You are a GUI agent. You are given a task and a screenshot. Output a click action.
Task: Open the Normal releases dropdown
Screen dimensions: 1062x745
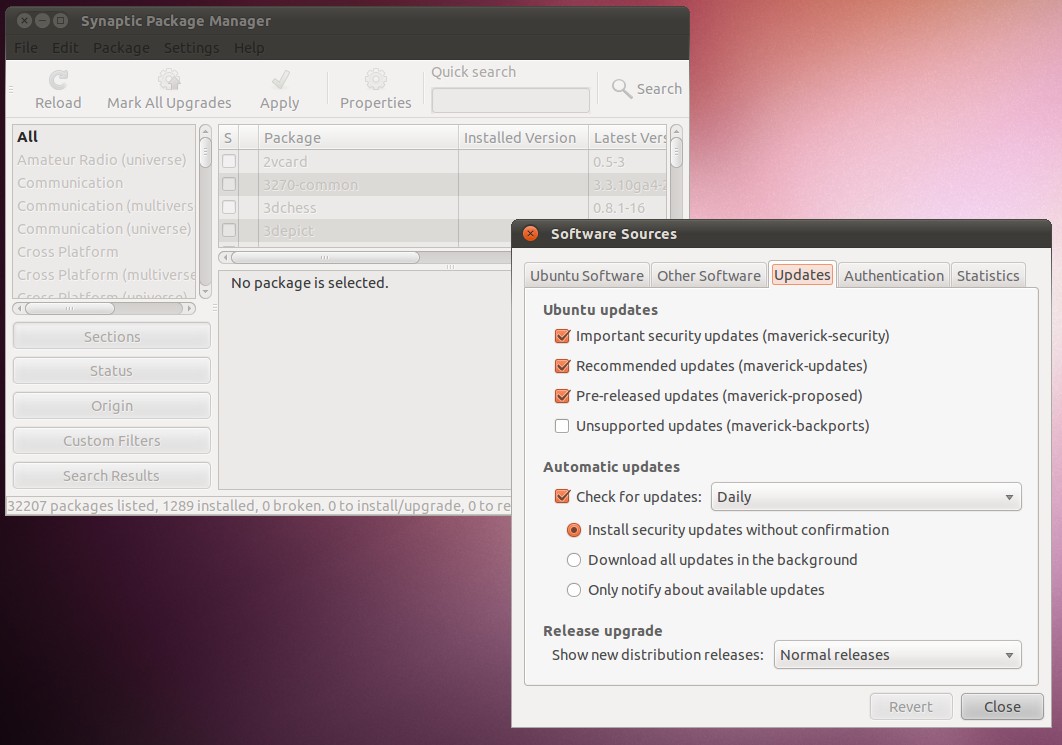(897, 655)
